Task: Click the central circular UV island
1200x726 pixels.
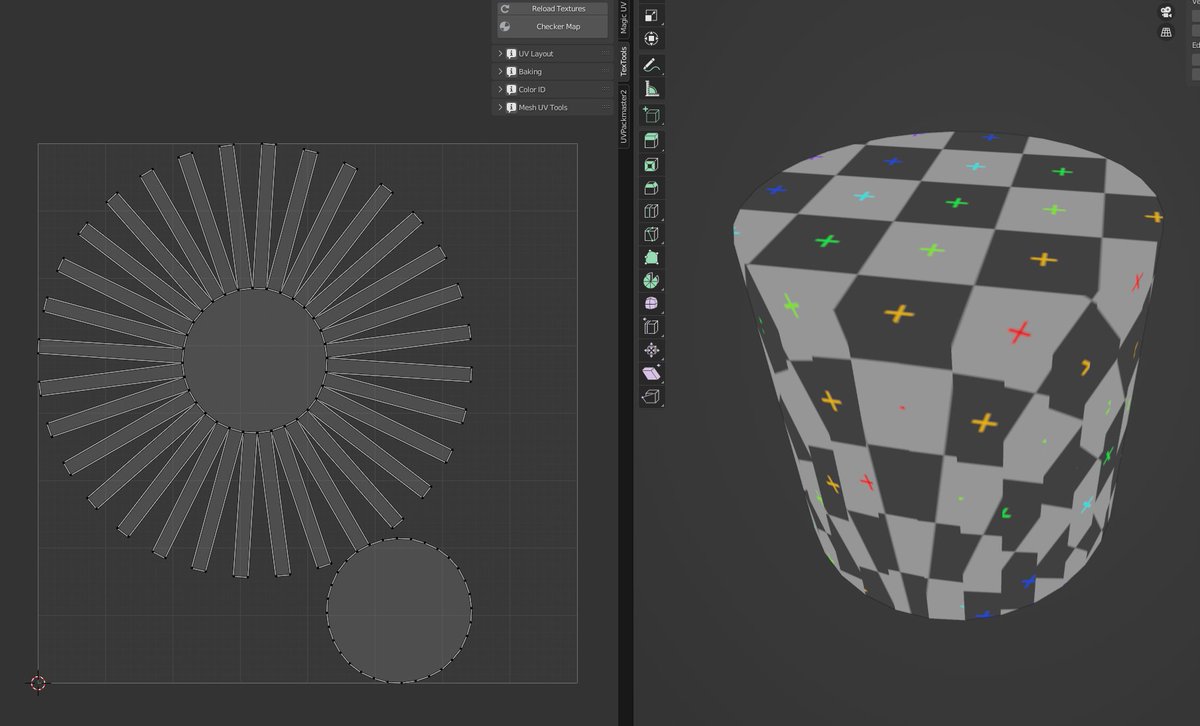Action: pyautogui.click(x=255, y=361)
